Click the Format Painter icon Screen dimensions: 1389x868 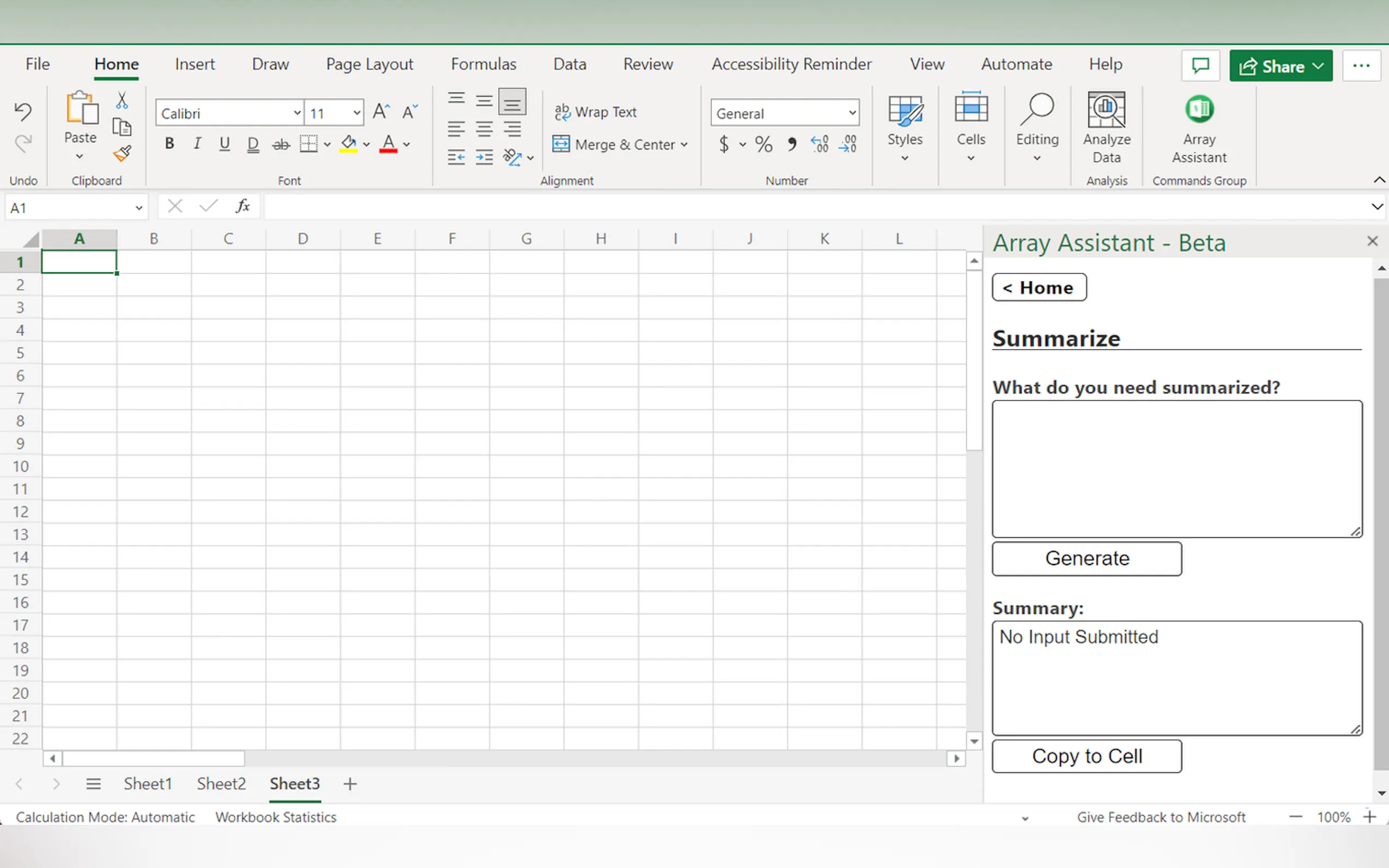[x=122, y=153]
